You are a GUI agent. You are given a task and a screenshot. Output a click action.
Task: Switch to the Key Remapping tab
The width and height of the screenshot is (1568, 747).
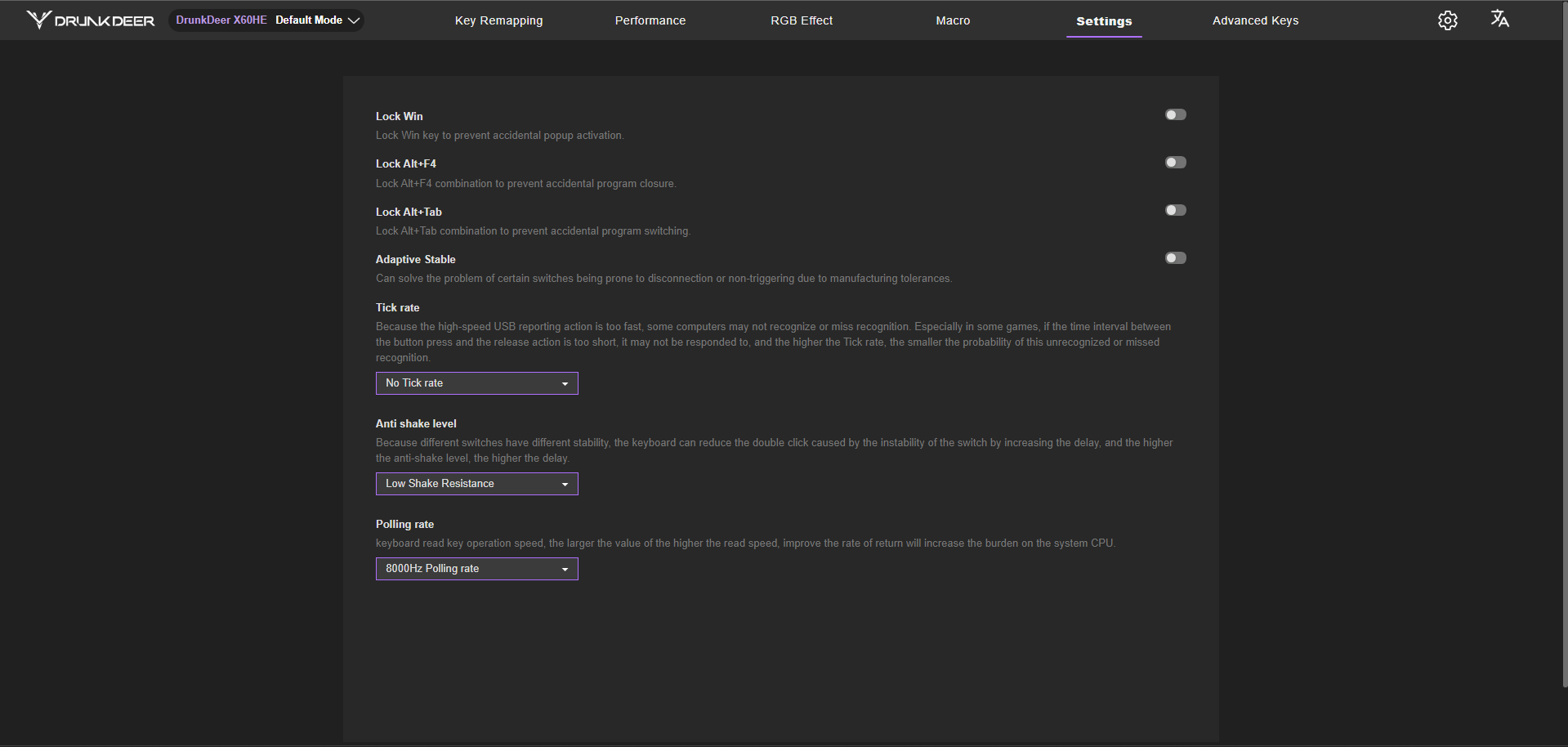point(498,20)
